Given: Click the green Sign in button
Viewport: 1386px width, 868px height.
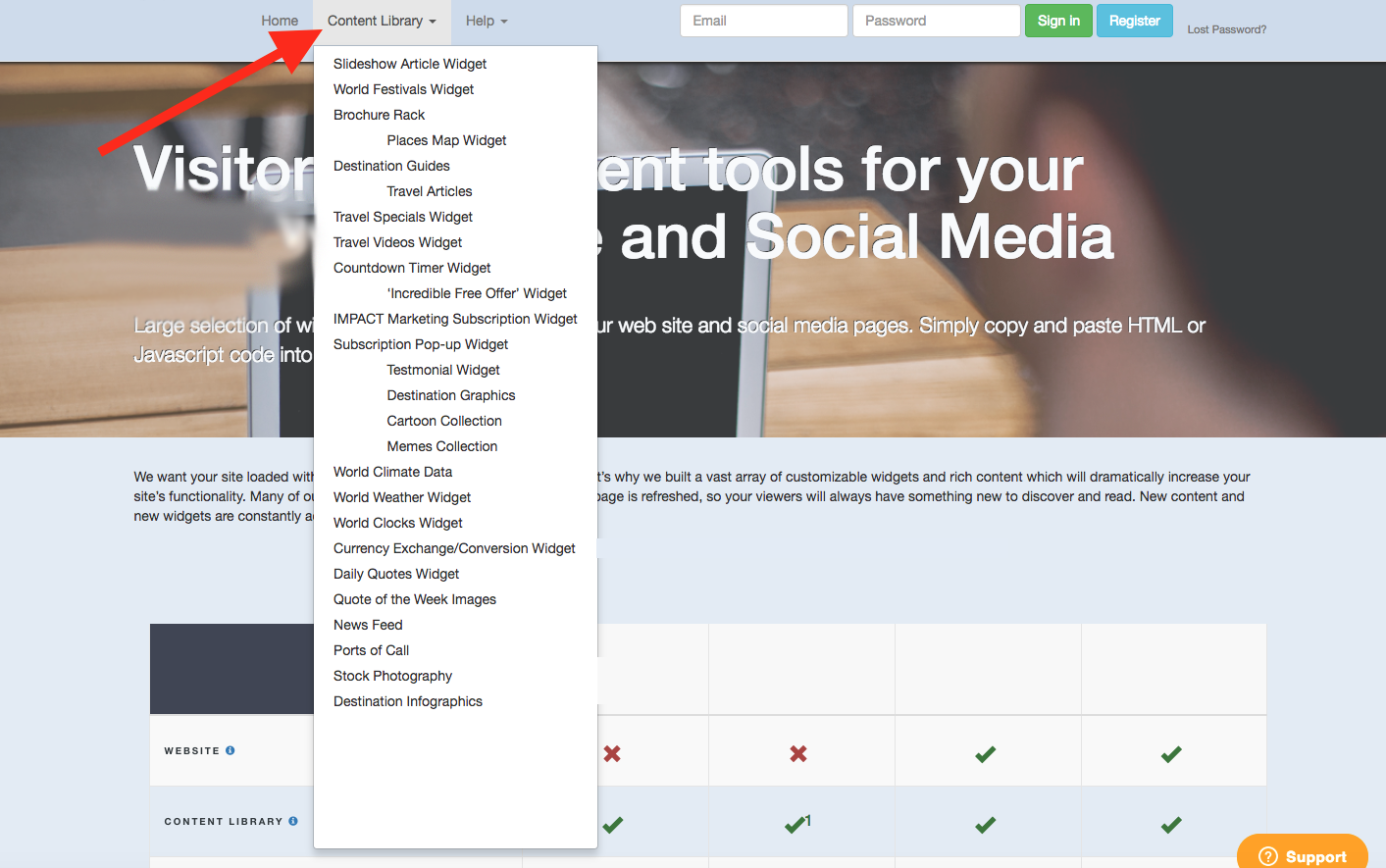Looking at the screenshot, I should [1058, 21].
